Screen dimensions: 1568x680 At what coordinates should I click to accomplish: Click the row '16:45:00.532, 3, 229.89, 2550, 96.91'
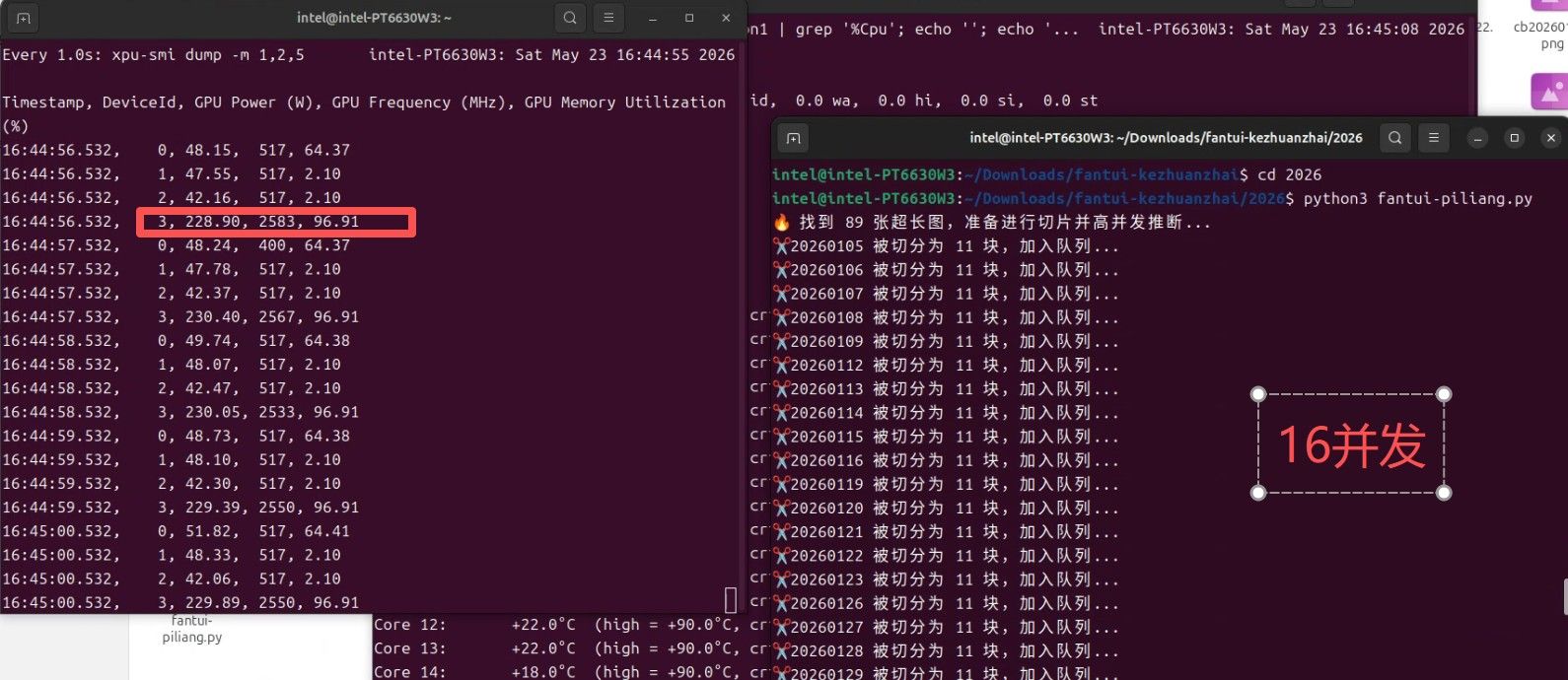click(180, 602)
